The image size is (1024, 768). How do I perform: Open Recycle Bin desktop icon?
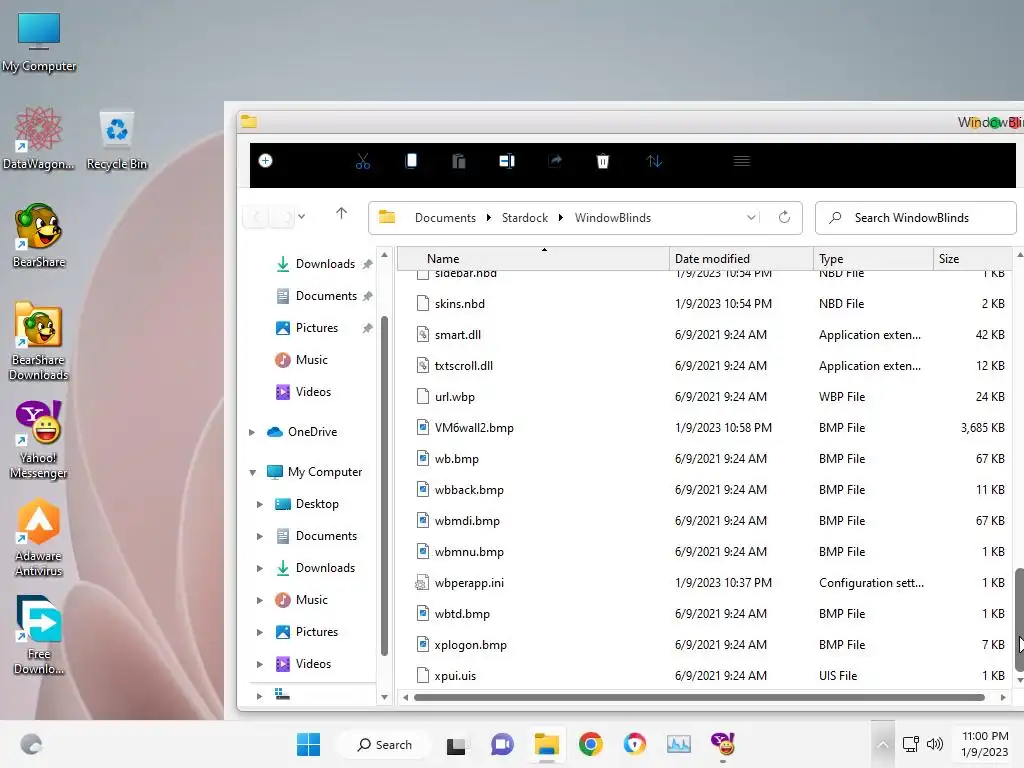117,141
